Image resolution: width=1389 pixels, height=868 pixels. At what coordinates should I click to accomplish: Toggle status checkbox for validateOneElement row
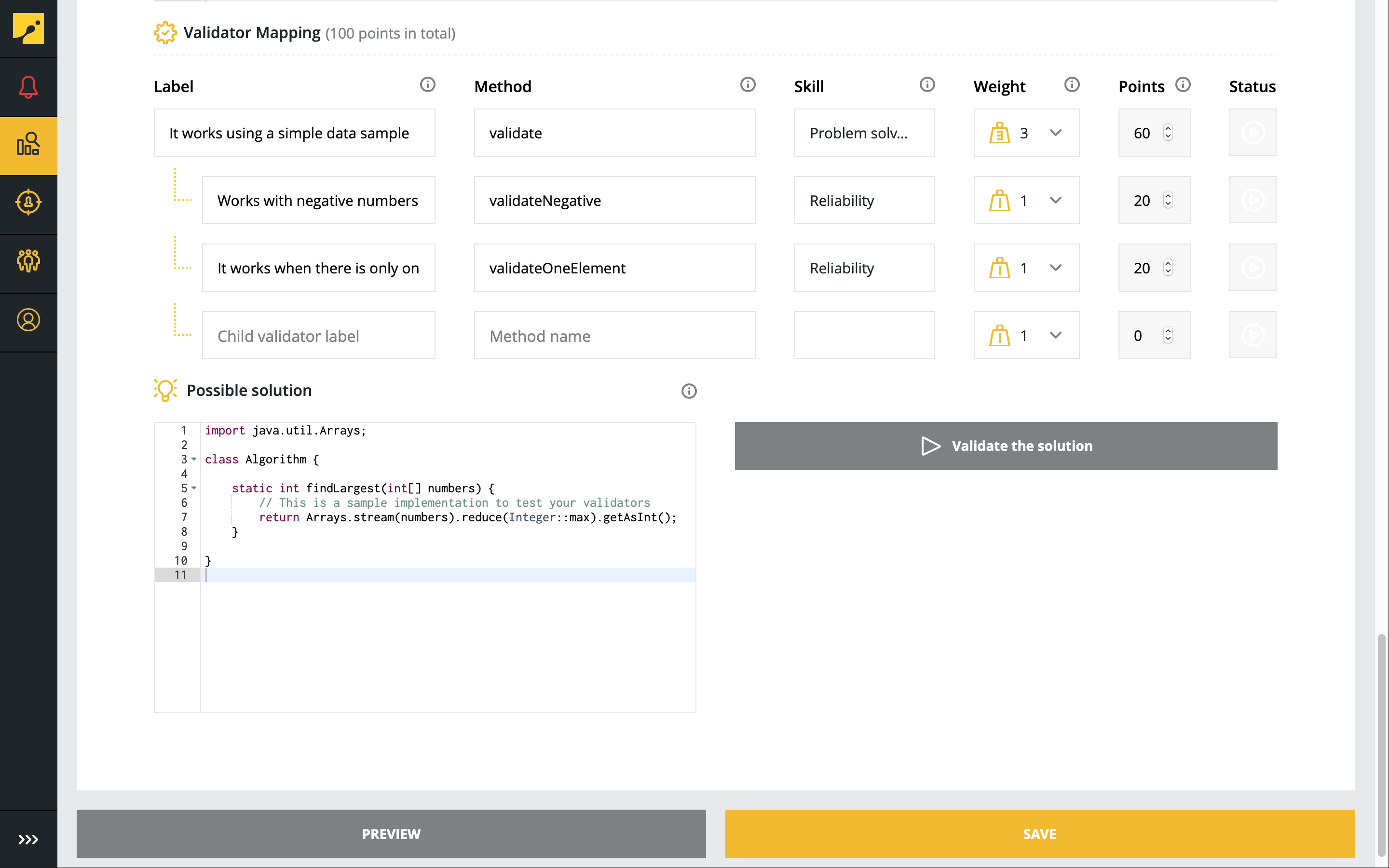click(1252, 267)
